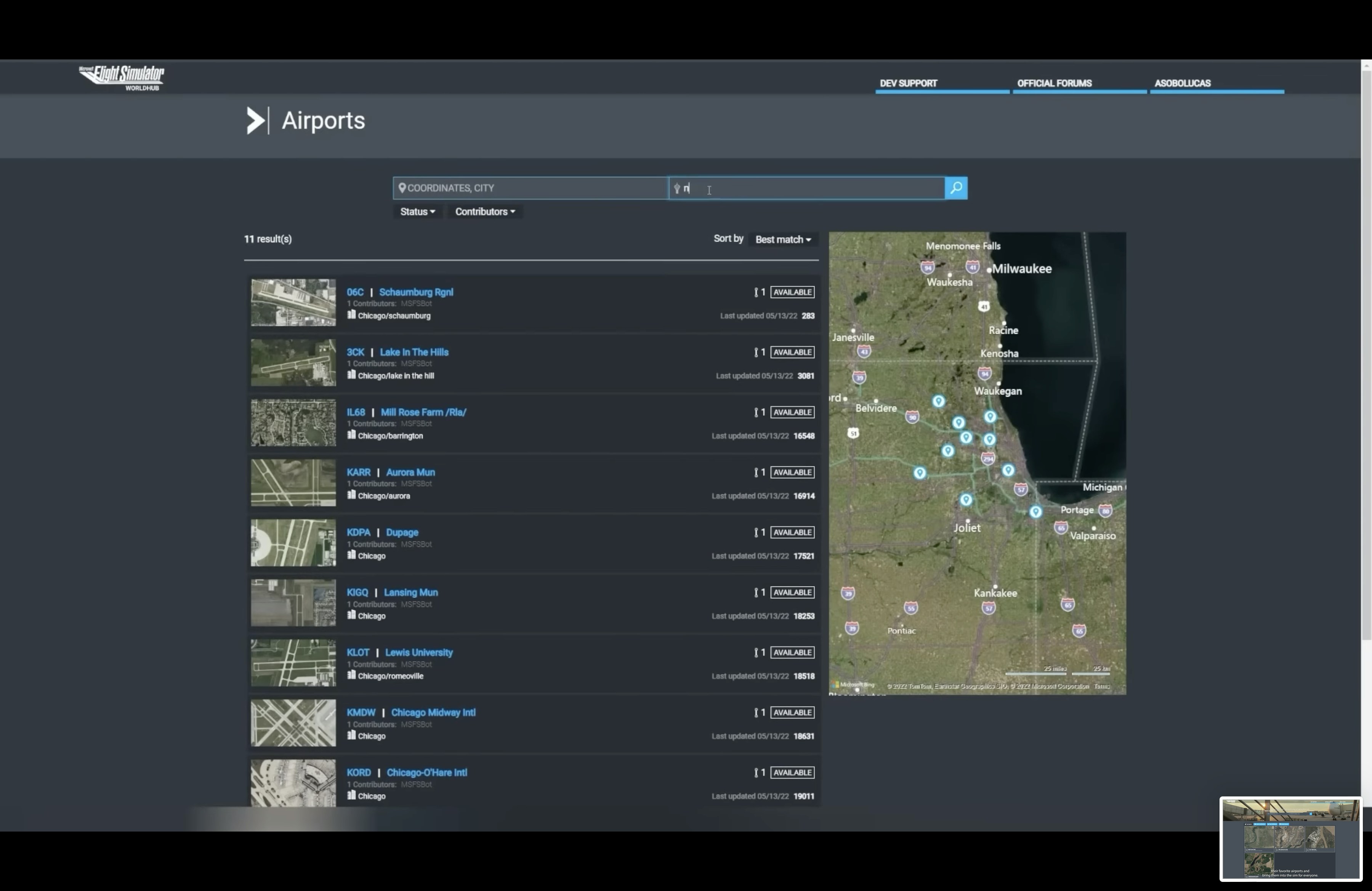Open the KDPA Dupage airport link

coord(402,532)
